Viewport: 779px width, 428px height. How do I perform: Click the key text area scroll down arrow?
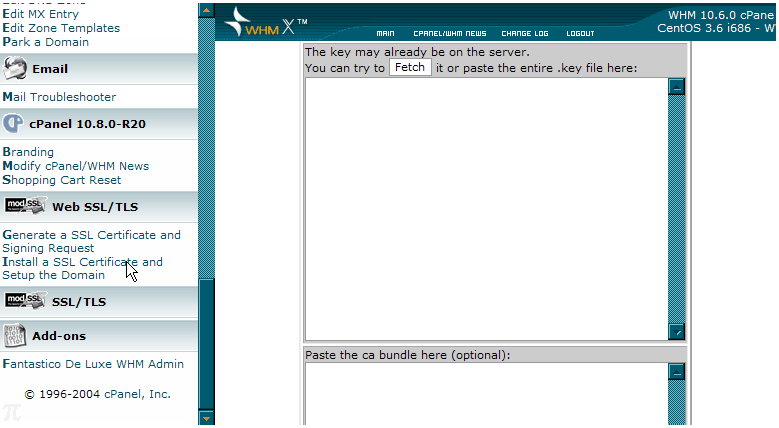coord(677,332)
